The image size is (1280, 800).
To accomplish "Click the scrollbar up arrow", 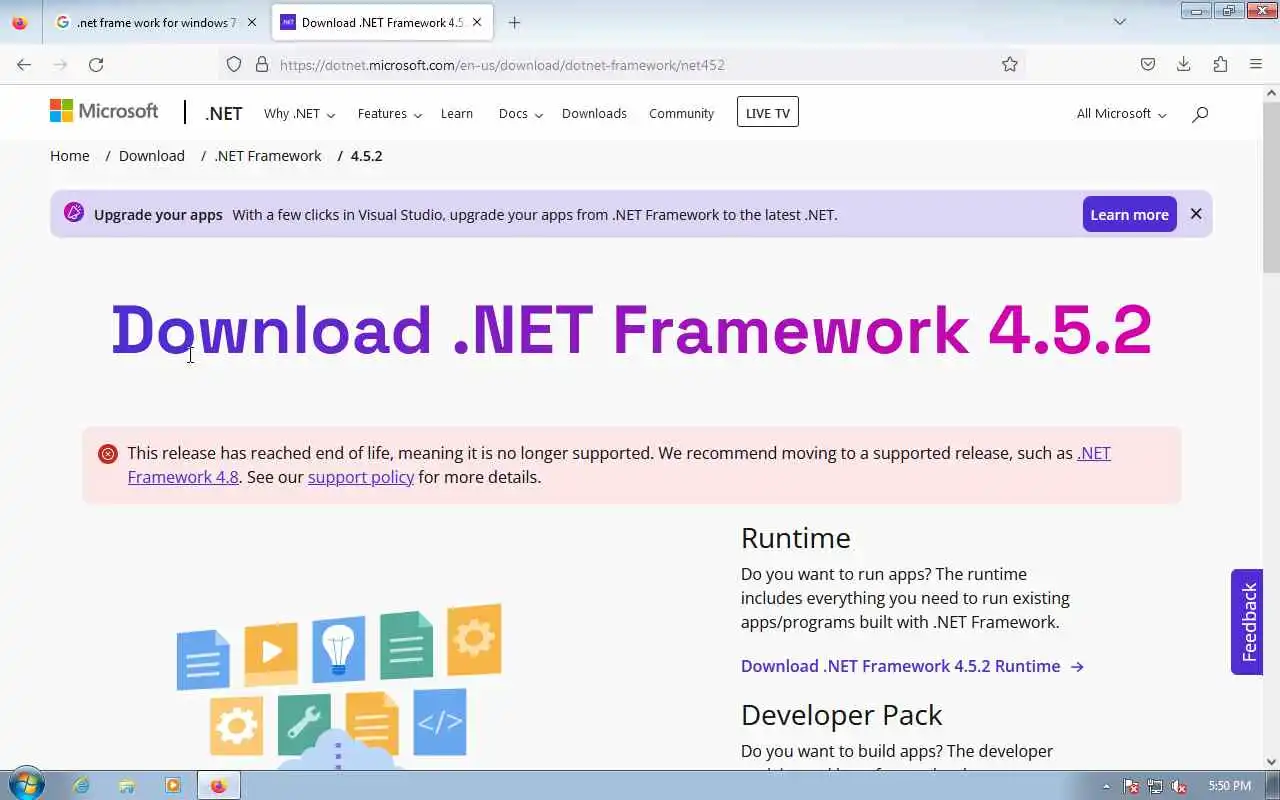I will (x=1271, y=93).
